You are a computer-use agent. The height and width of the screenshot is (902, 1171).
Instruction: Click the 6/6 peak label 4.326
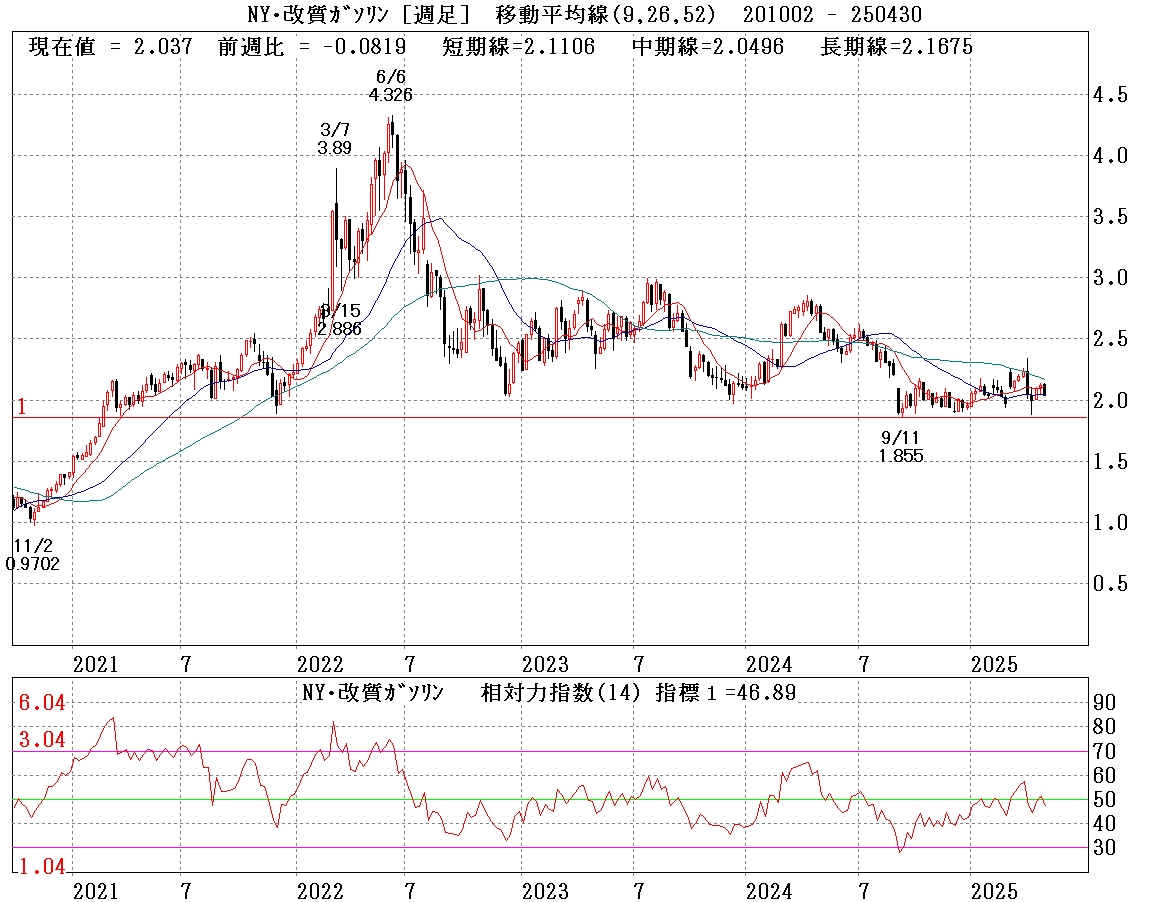390,95
